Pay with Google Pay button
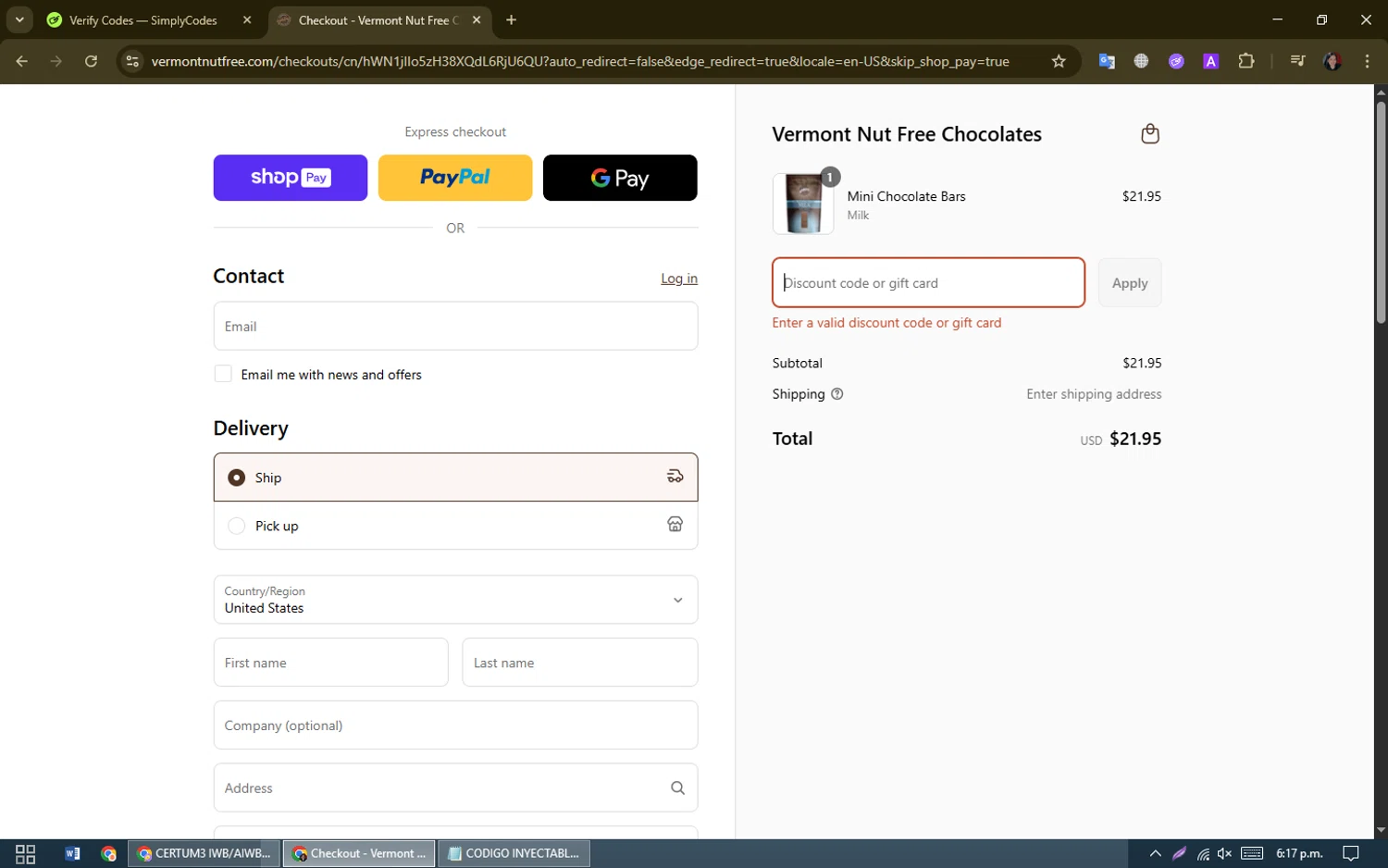This screenshot has height=868, width=1388. click(x=620, y=178)
